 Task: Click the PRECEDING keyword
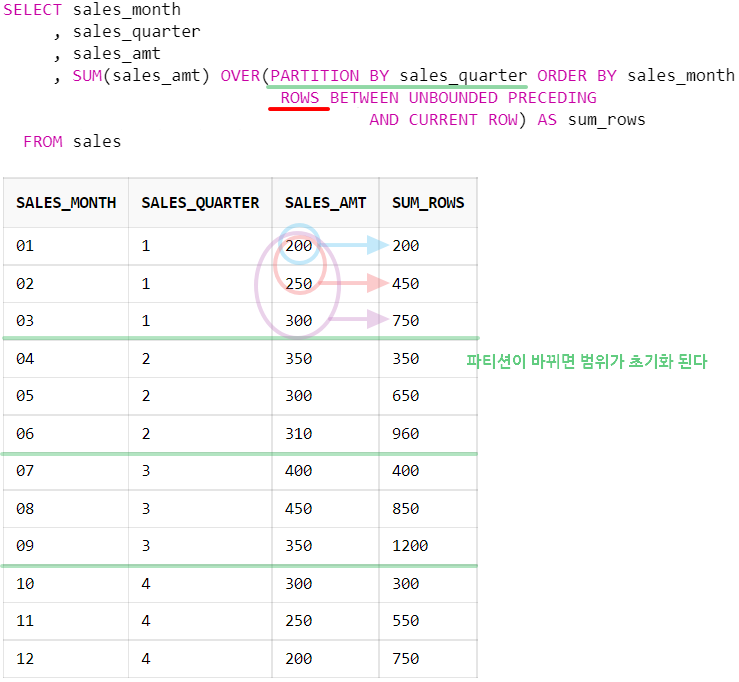[552, 98]
